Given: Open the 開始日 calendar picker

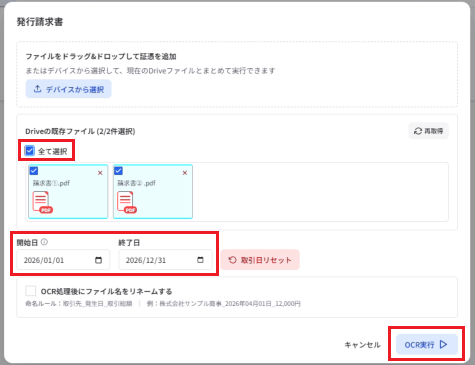Looking at the screenshot, I should (98, 260).
